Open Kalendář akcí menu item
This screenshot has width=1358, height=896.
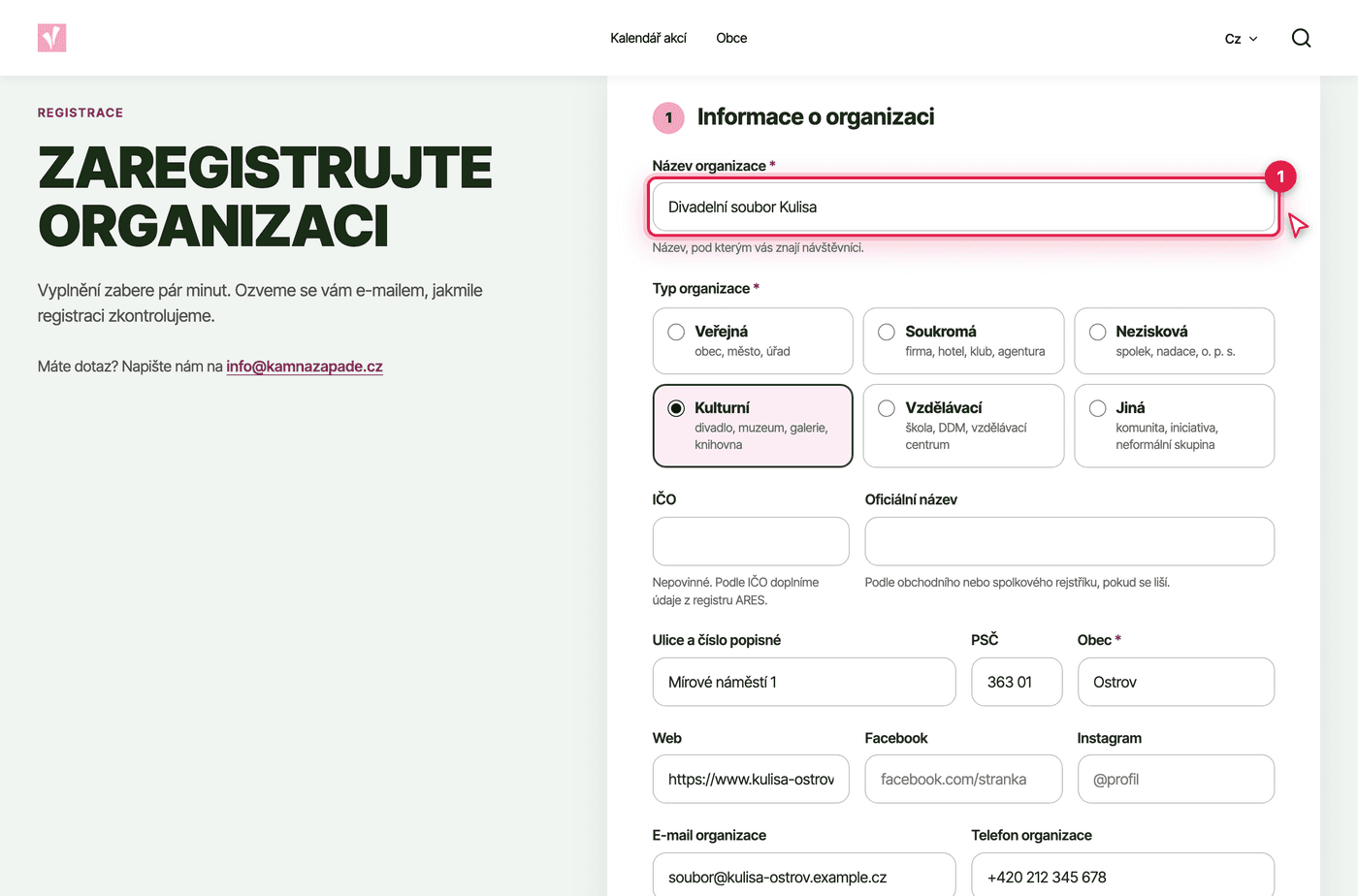648,38
